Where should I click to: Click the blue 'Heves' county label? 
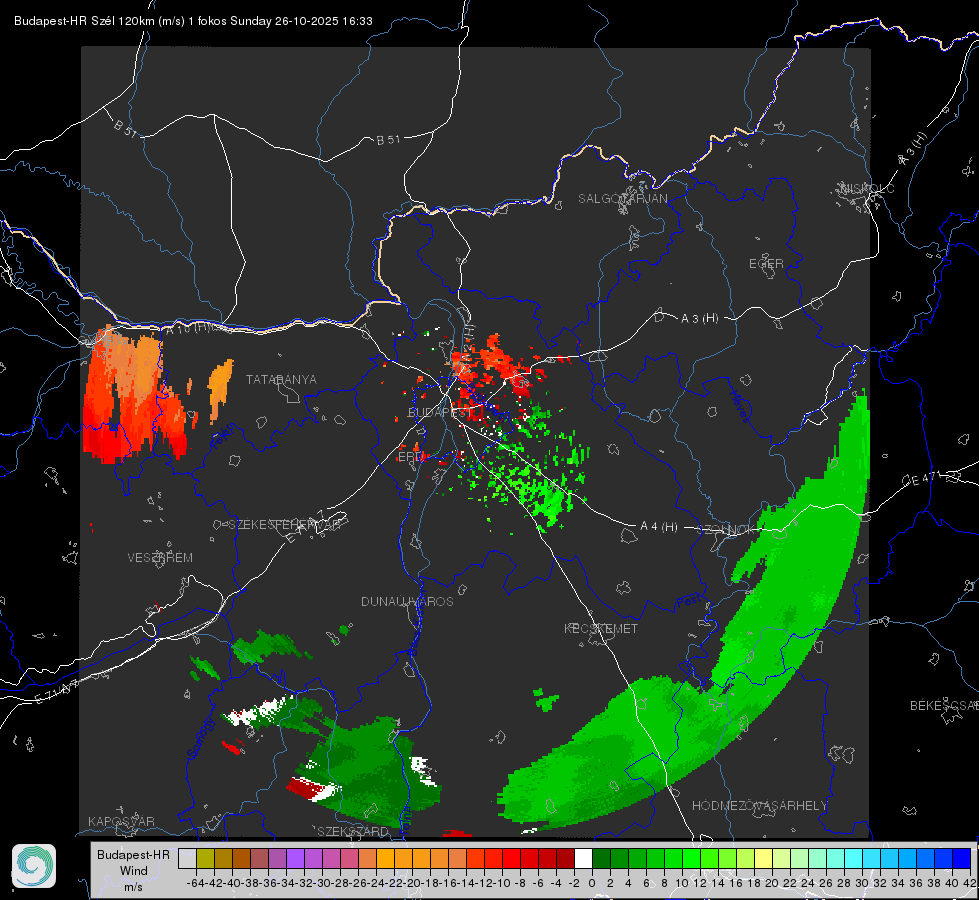pos(739,406)
